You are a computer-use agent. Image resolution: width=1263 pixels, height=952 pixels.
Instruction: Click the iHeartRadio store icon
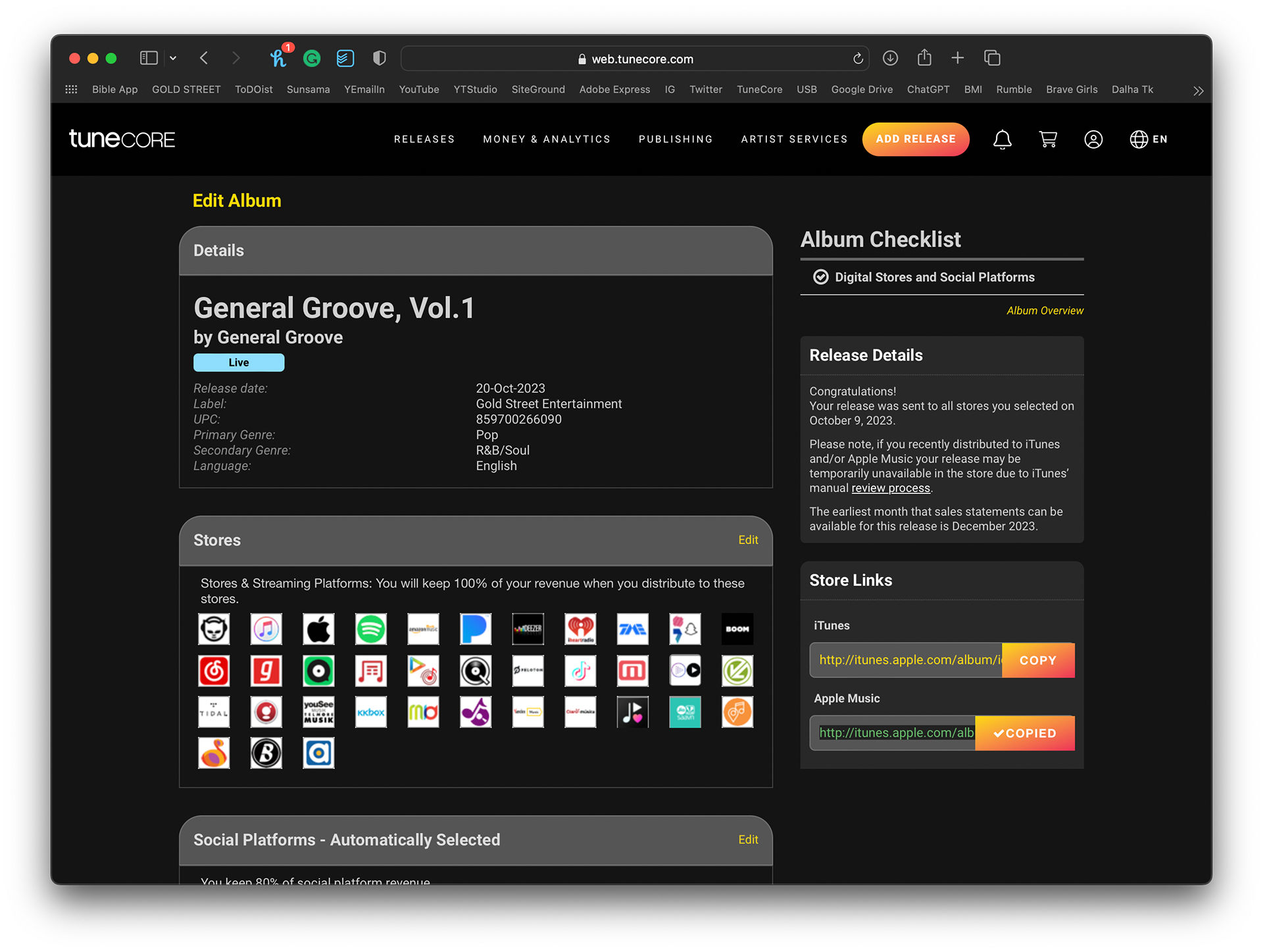[x=580, y=629]
